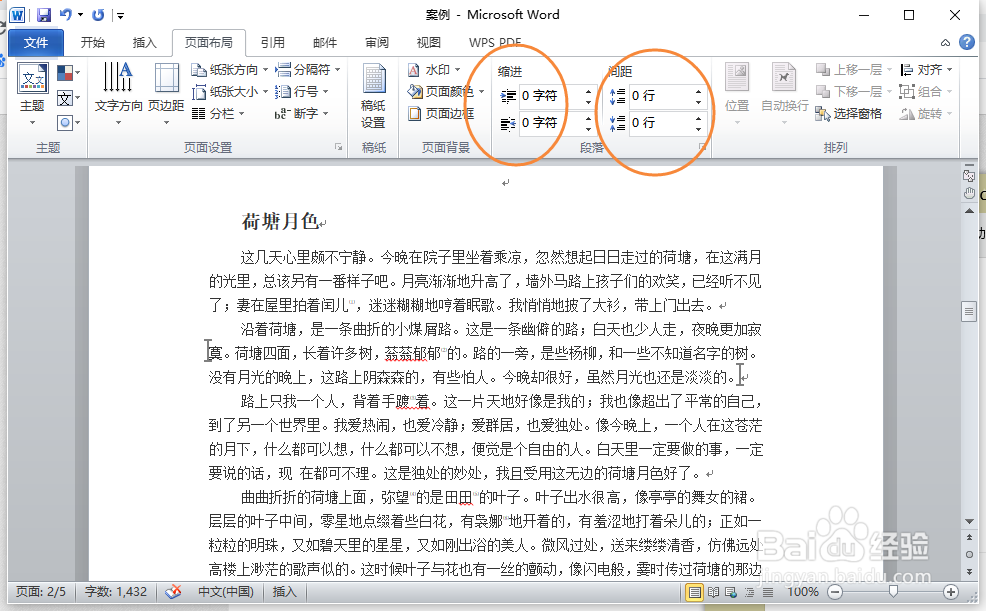Click the 文字方向 text direction icon
The image size is (986, 611).
click(118, 93)
